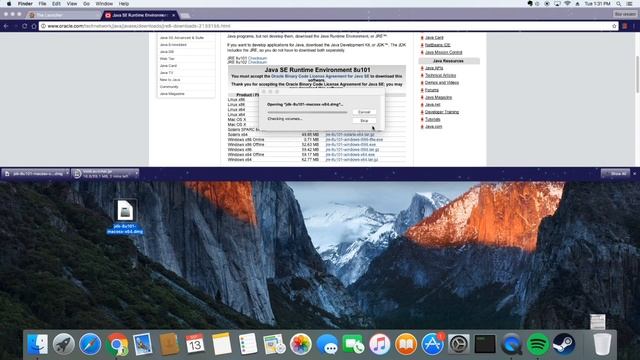Open Reminders list icon in Dock
This screenshot has width=640, height=360.
pyautogui.click(x=248, y=344)
